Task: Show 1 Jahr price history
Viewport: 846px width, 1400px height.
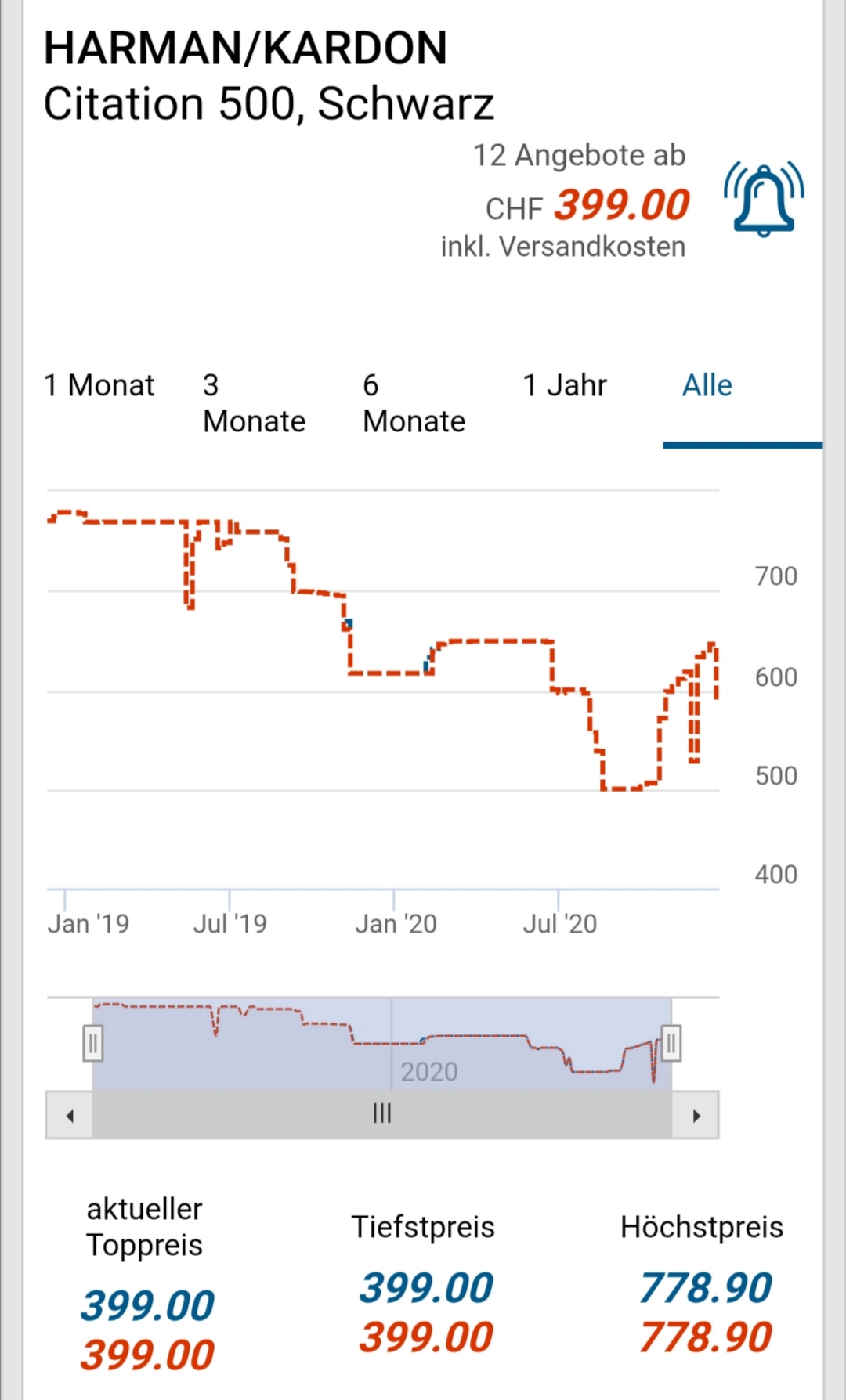Action: (565, 386)
